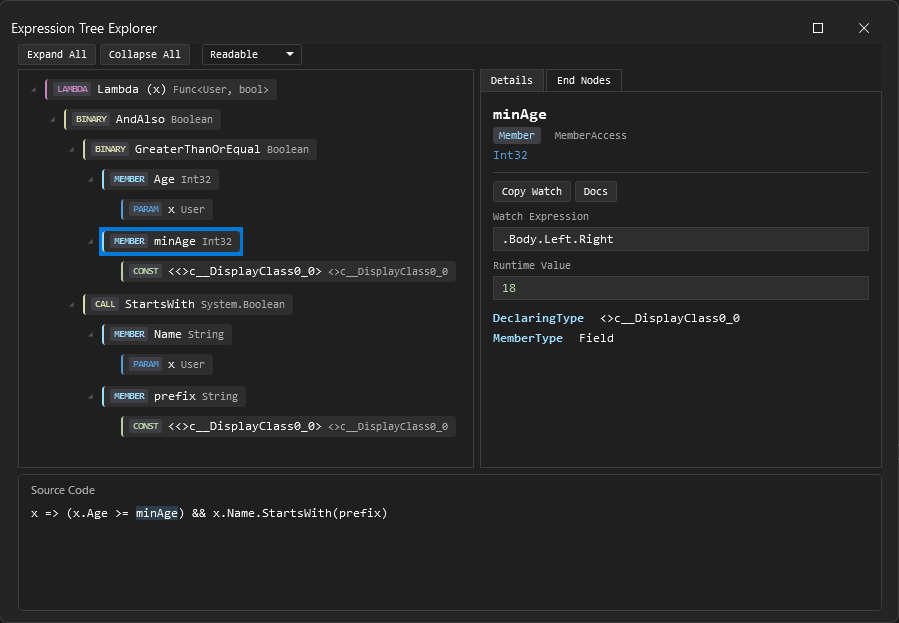Select the AndAlso Boolean node
The image size is (899, 623).
(x=142, y=119)
